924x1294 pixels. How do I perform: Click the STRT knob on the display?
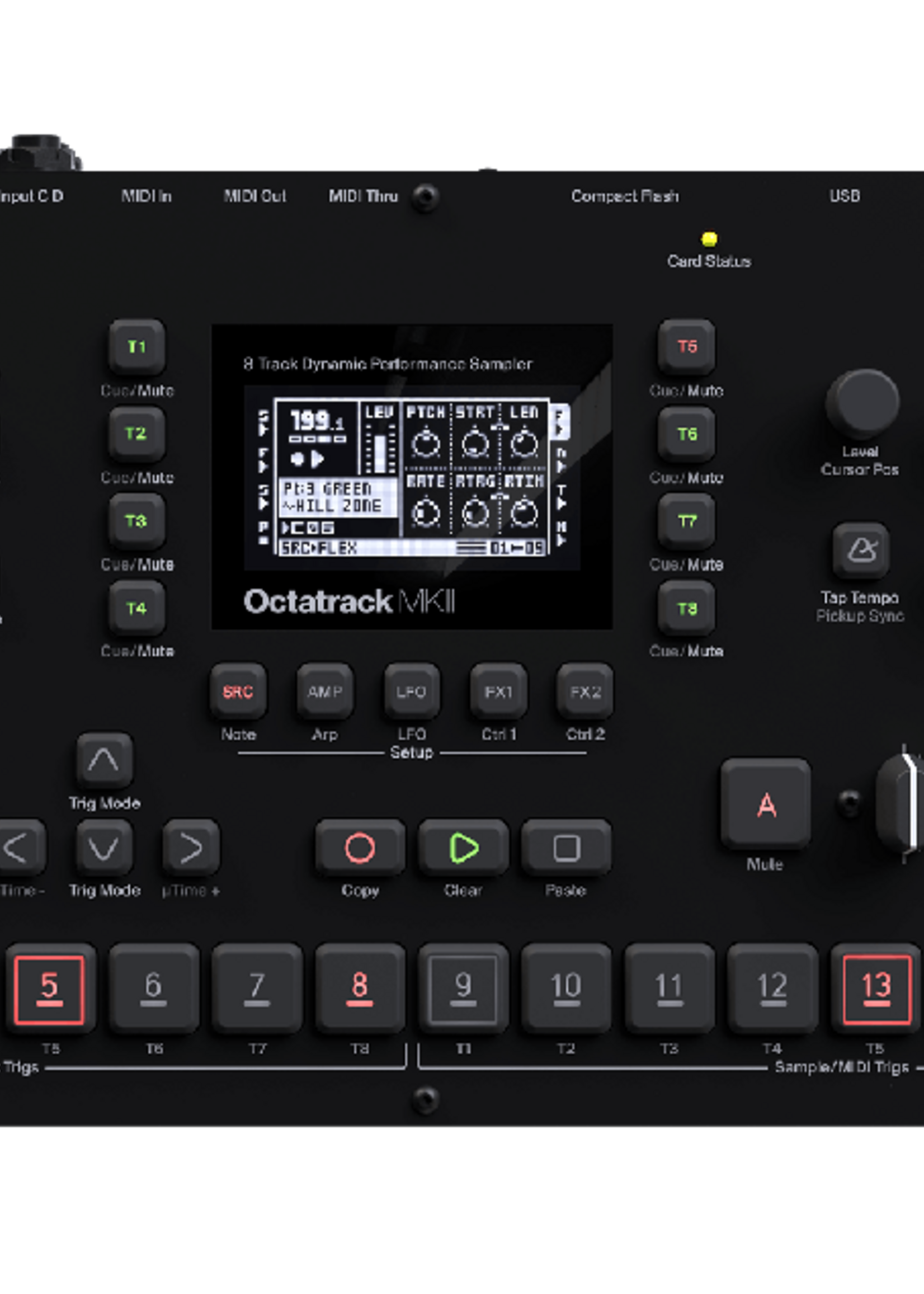475,444
